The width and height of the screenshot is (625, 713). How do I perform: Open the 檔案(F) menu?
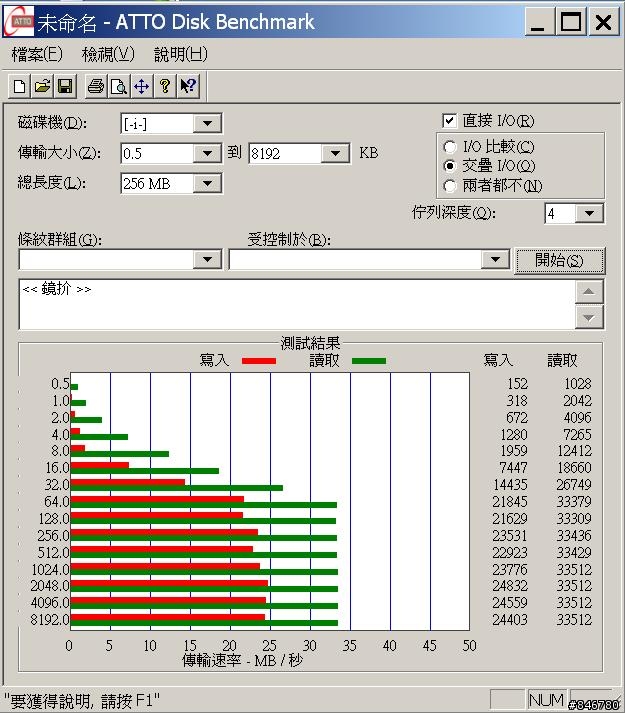37,54
